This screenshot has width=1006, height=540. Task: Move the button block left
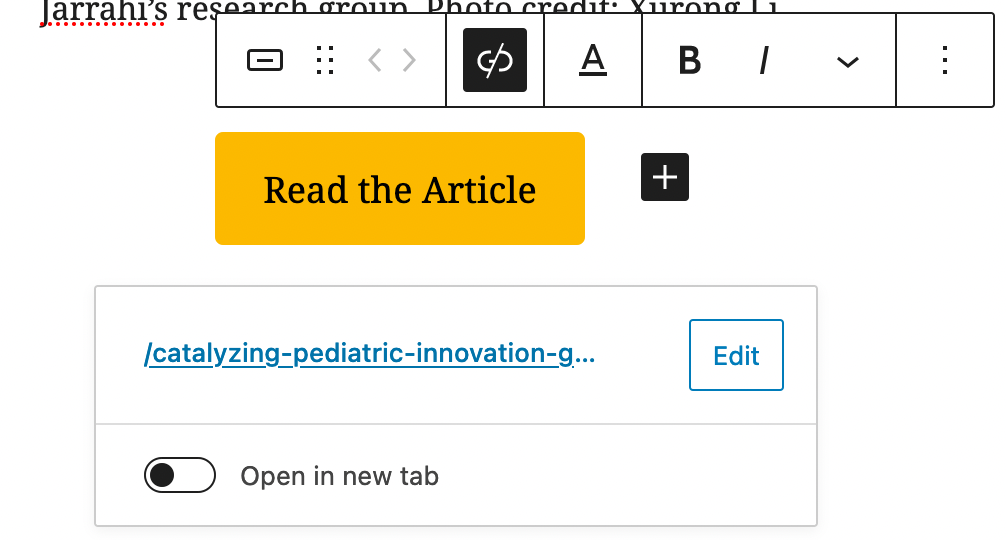tap(375, 61)
